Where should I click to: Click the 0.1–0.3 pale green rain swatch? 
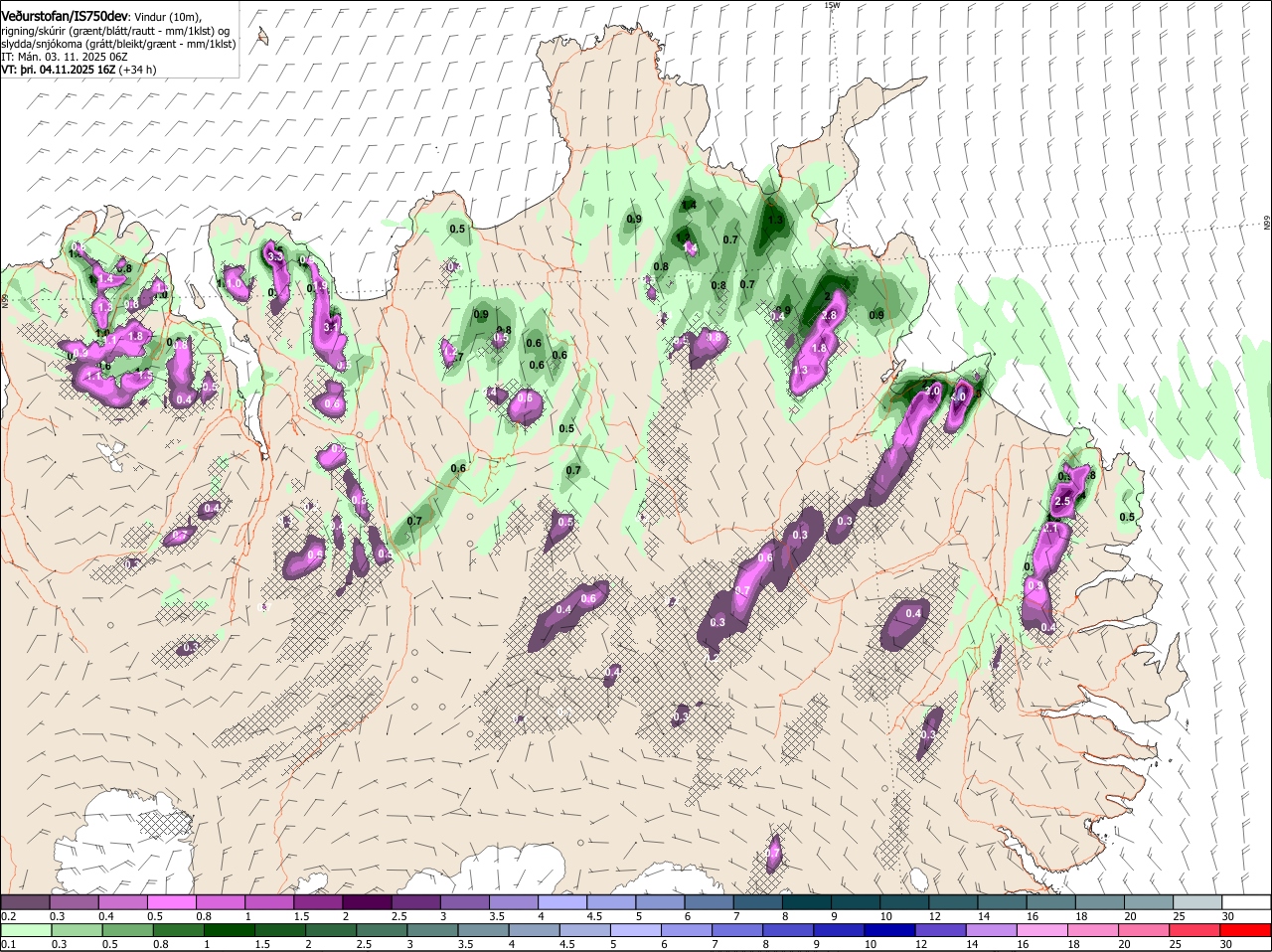[x=25, y=929]
